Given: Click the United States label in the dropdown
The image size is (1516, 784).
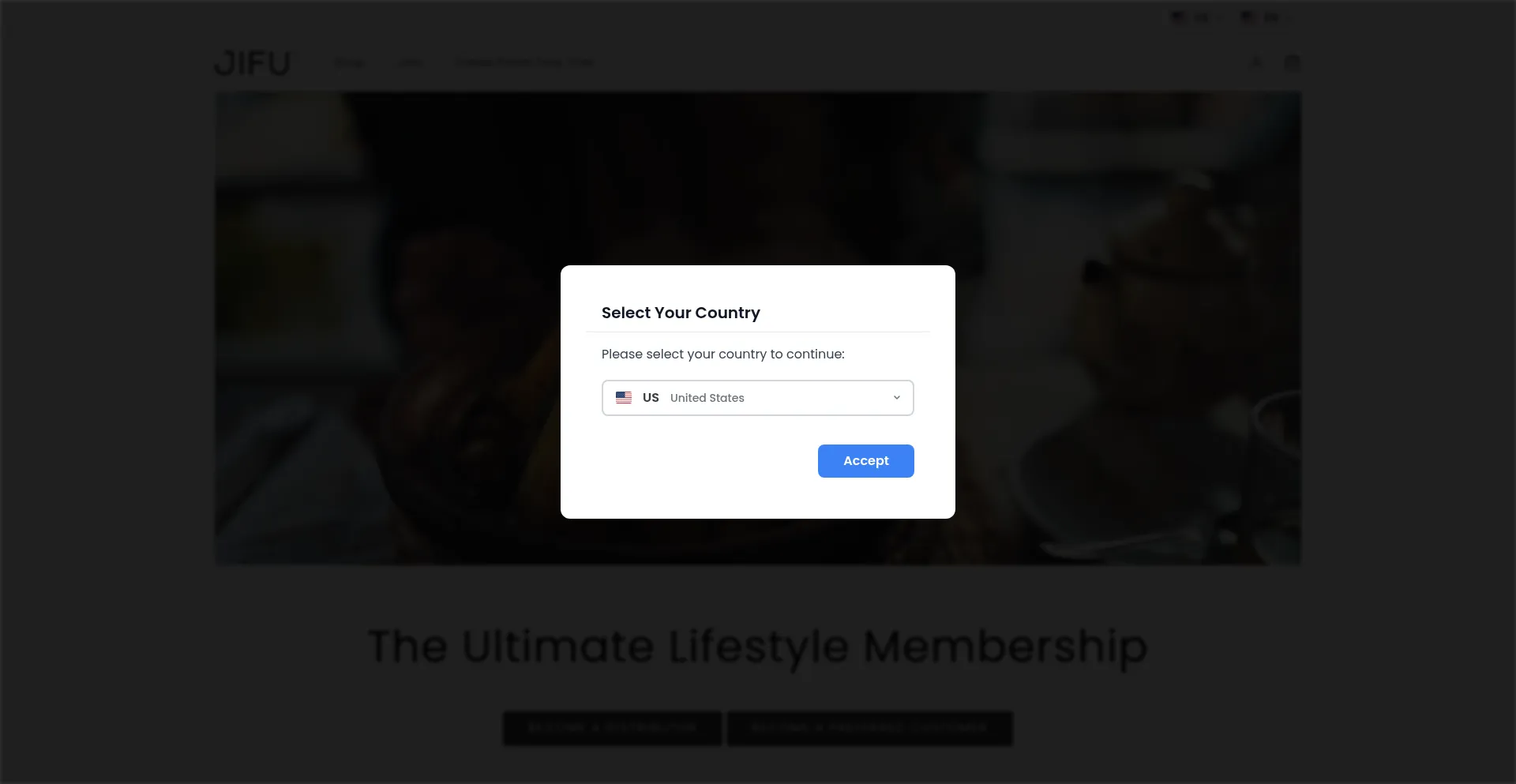Looking at the screenshot, I should coord(707,398).
